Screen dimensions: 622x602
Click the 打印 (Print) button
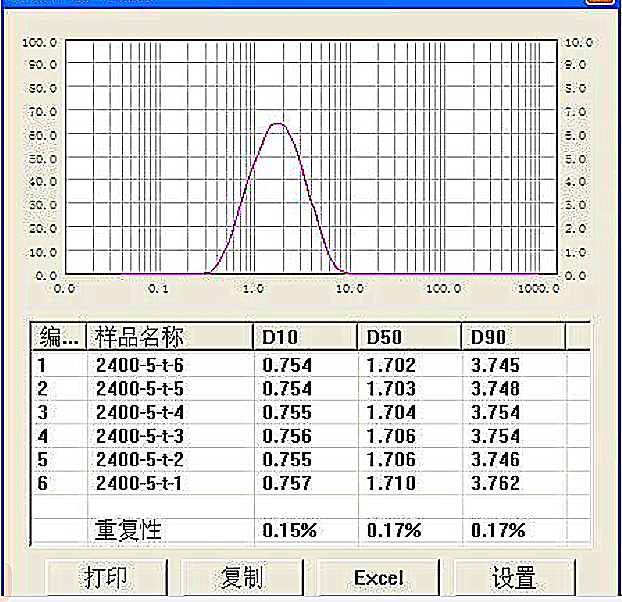point(106,578)
